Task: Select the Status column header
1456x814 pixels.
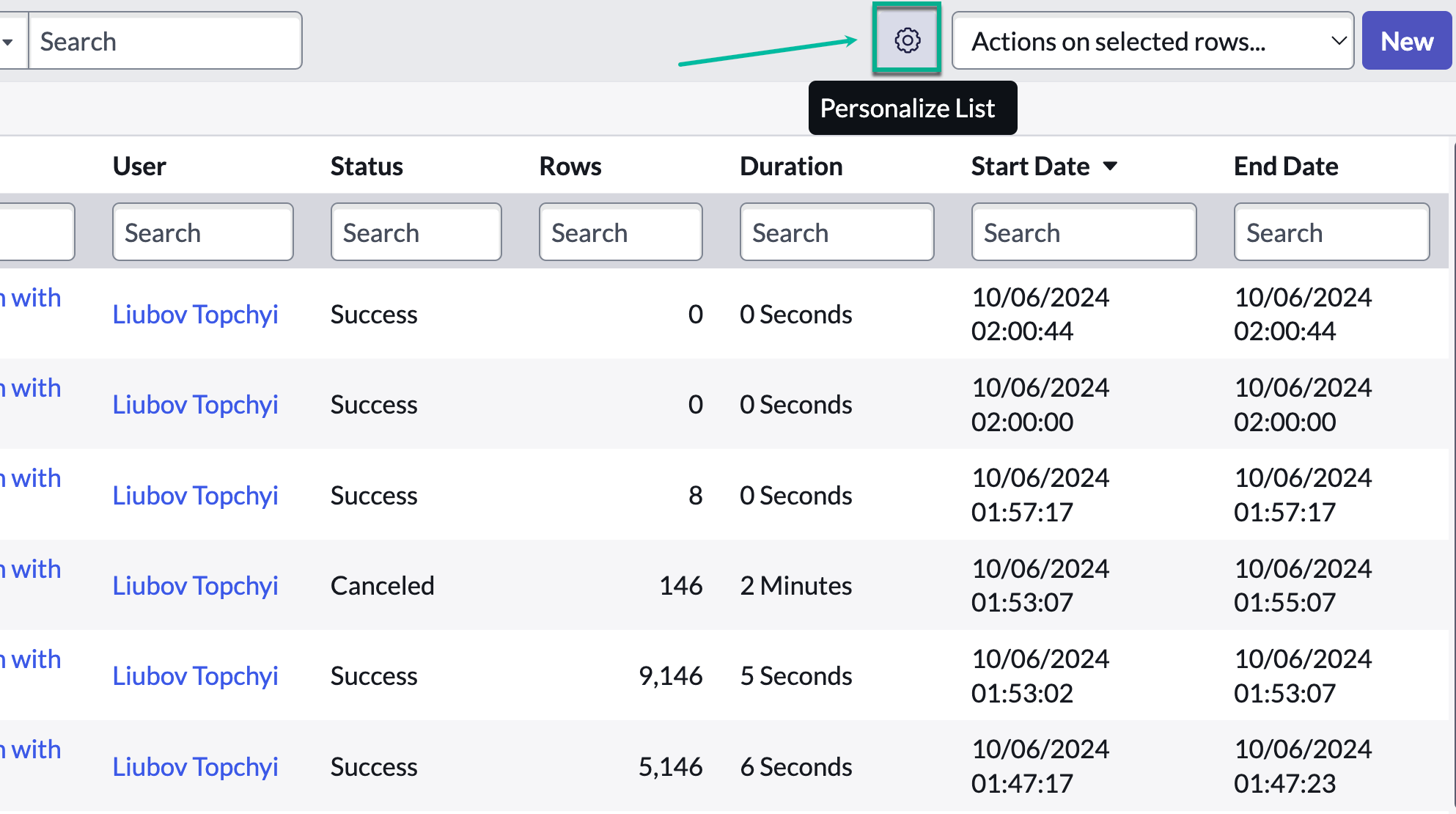Action: click(367, 166)
